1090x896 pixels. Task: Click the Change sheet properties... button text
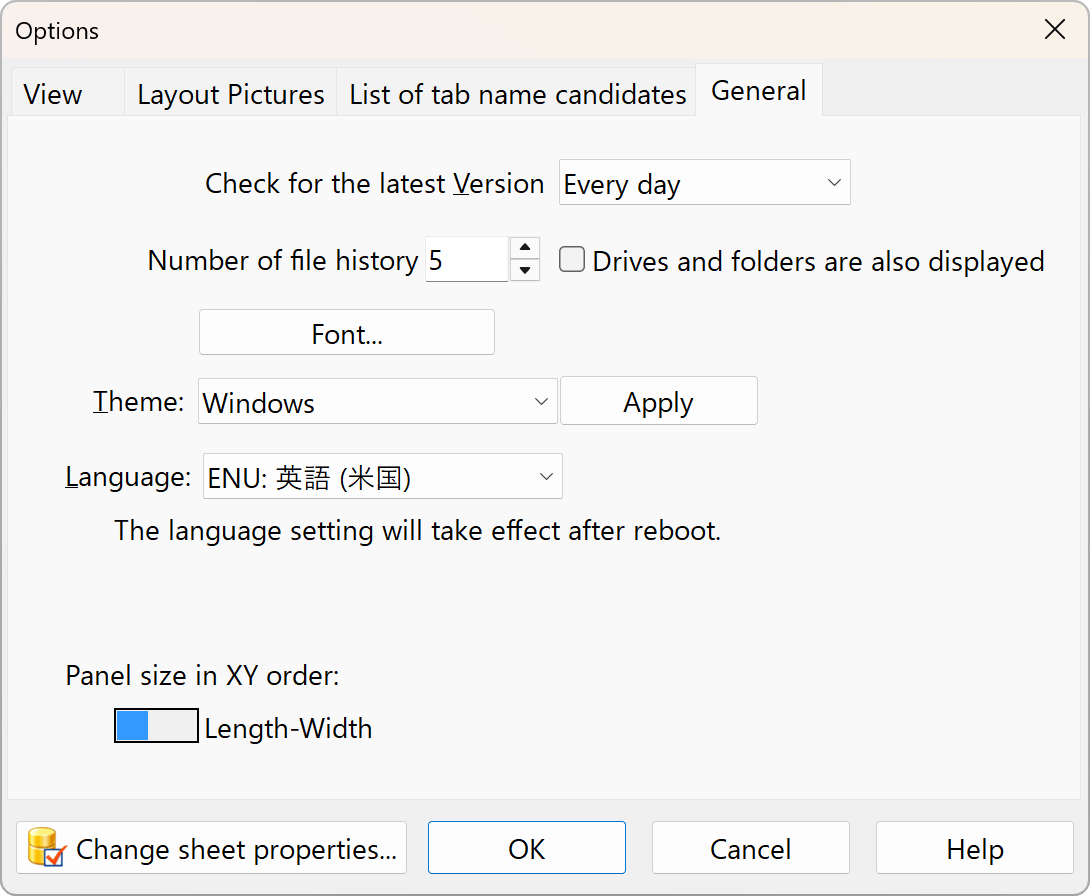point(236,849)
